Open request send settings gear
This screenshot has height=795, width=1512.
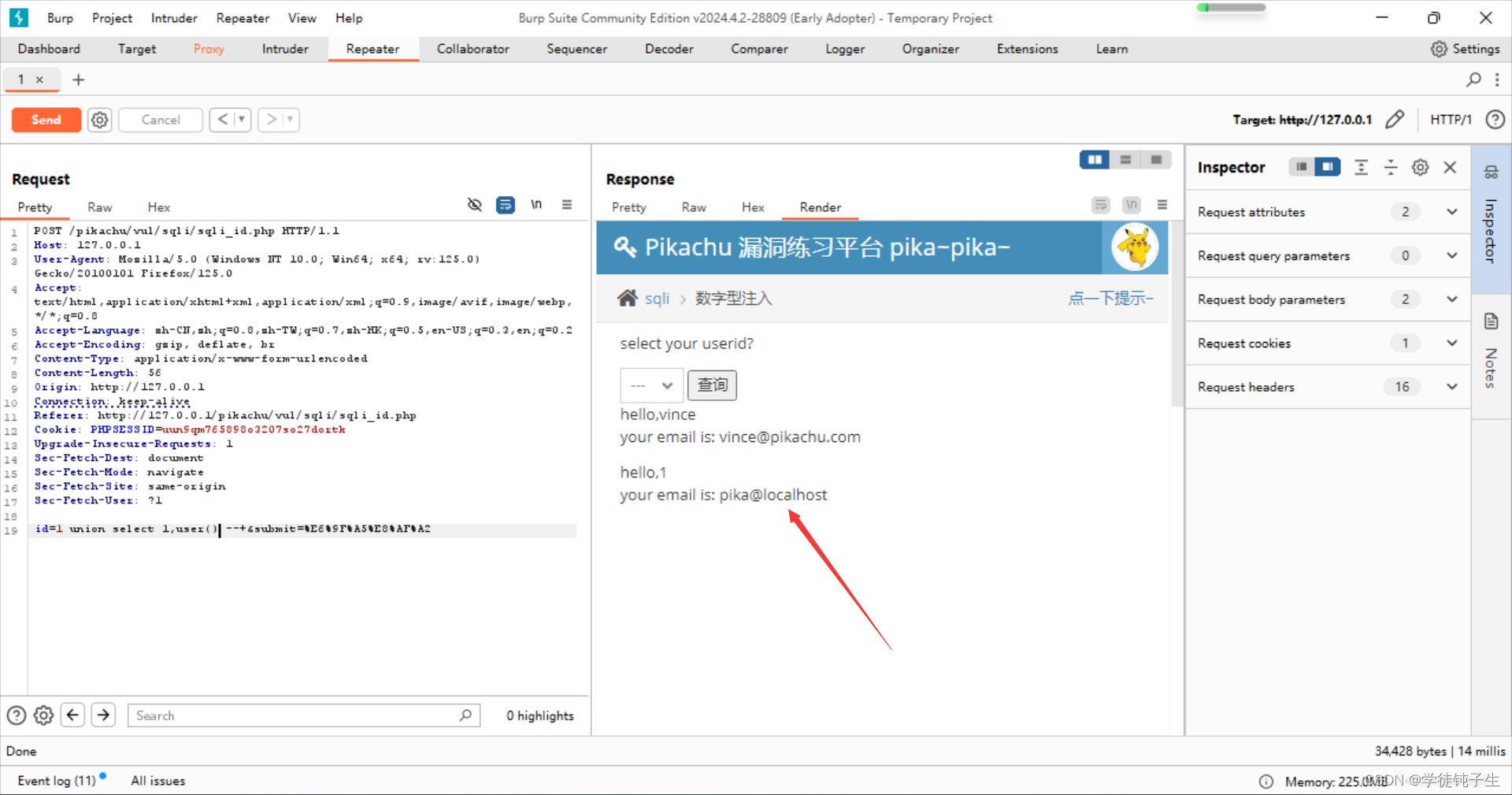[x=100, y=120]
